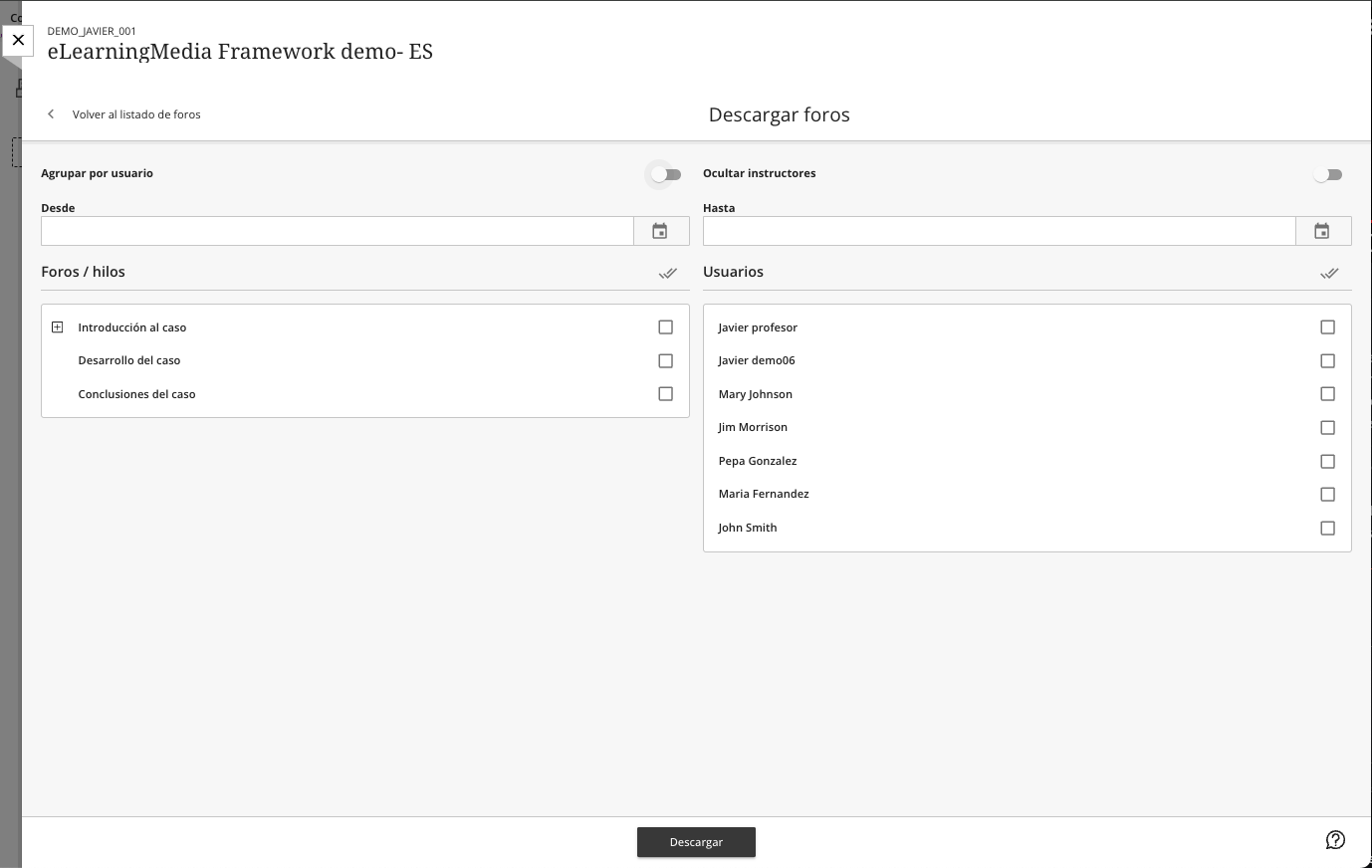Select Jim Morrison user checkbox
Viewport: 1372px width, 868px height.
coord(1328,427)
